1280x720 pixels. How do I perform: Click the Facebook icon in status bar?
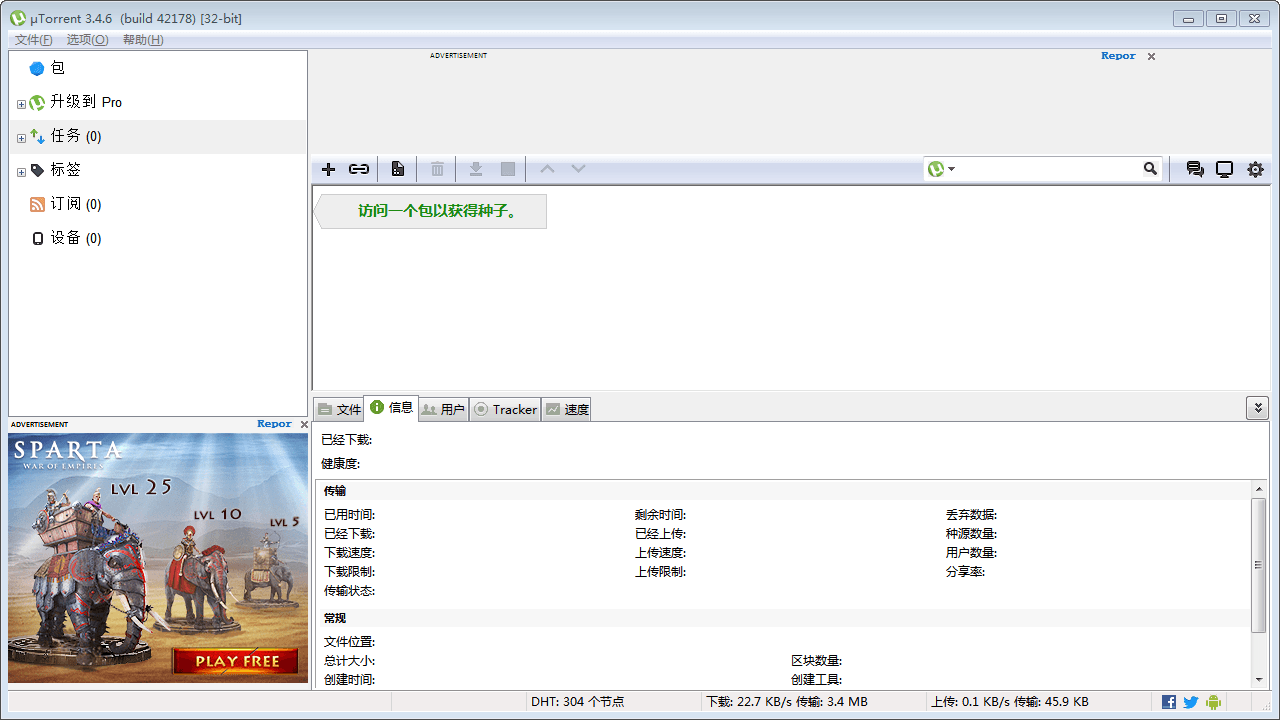[1169, 702]
